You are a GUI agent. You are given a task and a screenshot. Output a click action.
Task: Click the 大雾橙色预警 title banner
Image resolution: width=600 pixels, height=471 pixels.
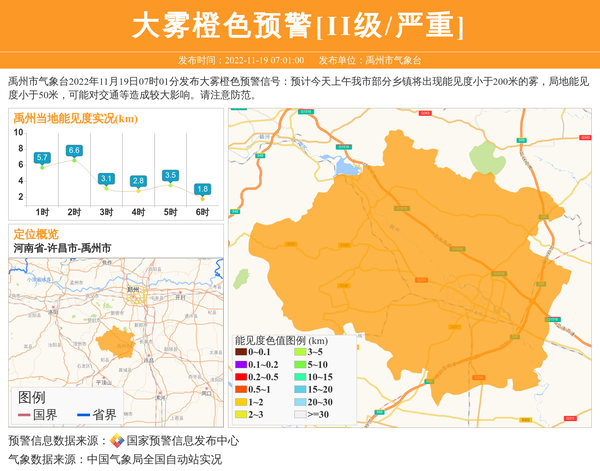coord(299,25)
